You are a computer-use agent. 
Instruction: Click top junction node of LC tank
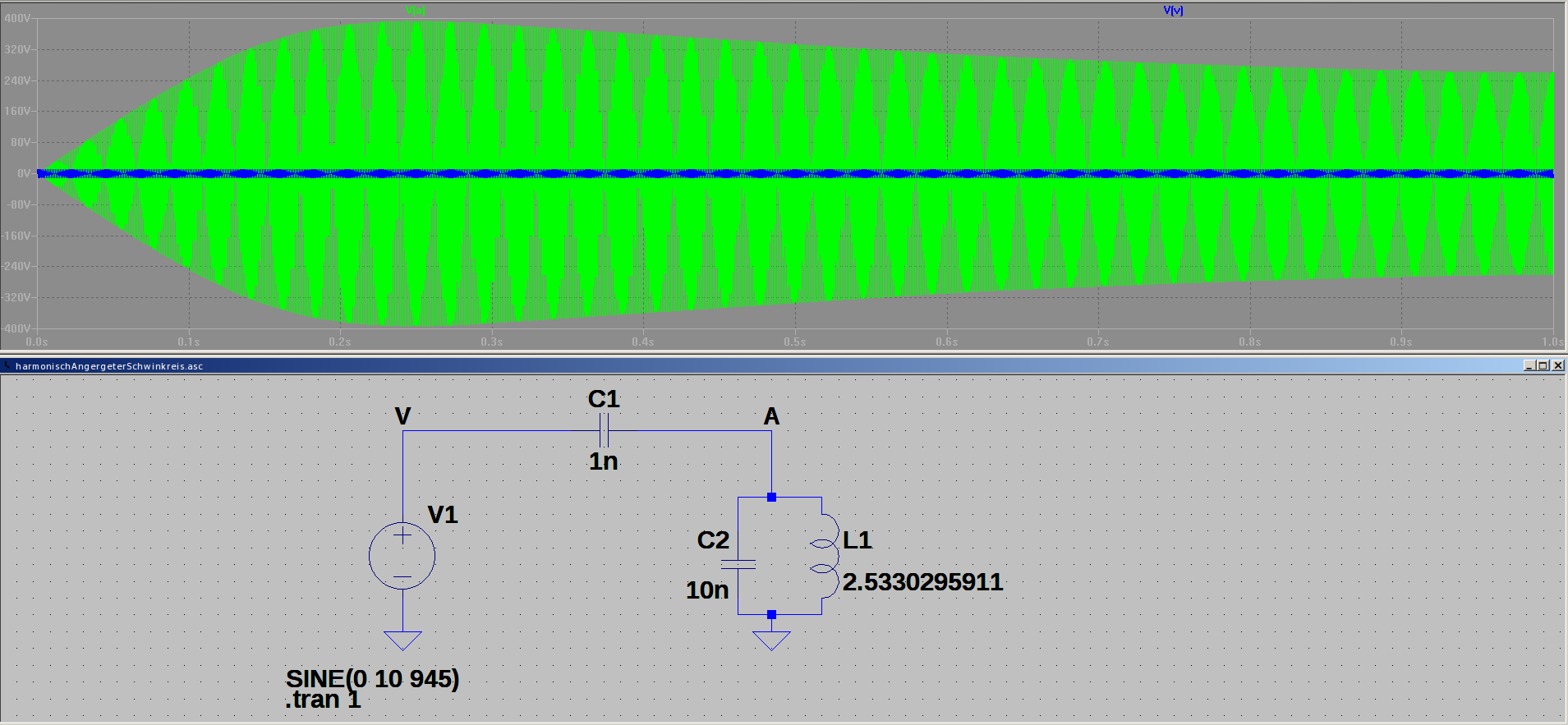[771, 497]
